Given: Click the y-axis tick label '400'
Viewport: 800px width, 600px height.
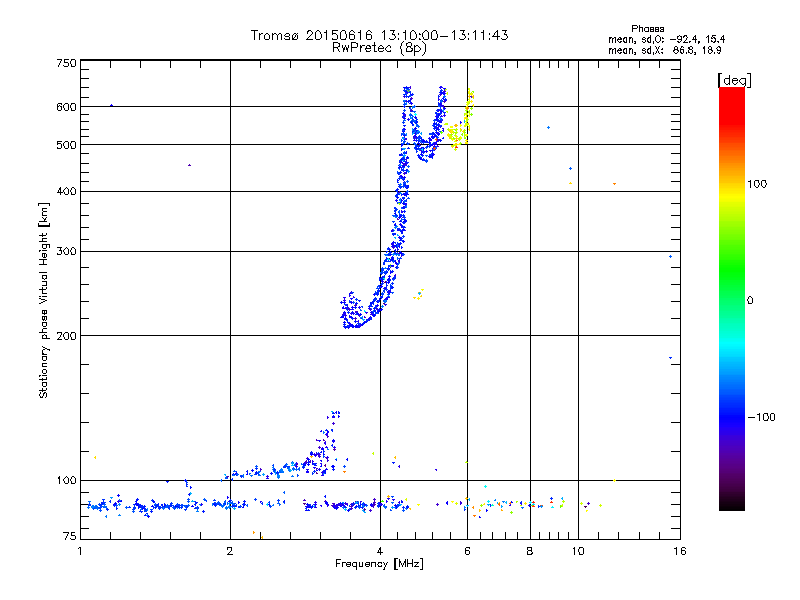Looking at the screenshot, I should click(66, 191).
